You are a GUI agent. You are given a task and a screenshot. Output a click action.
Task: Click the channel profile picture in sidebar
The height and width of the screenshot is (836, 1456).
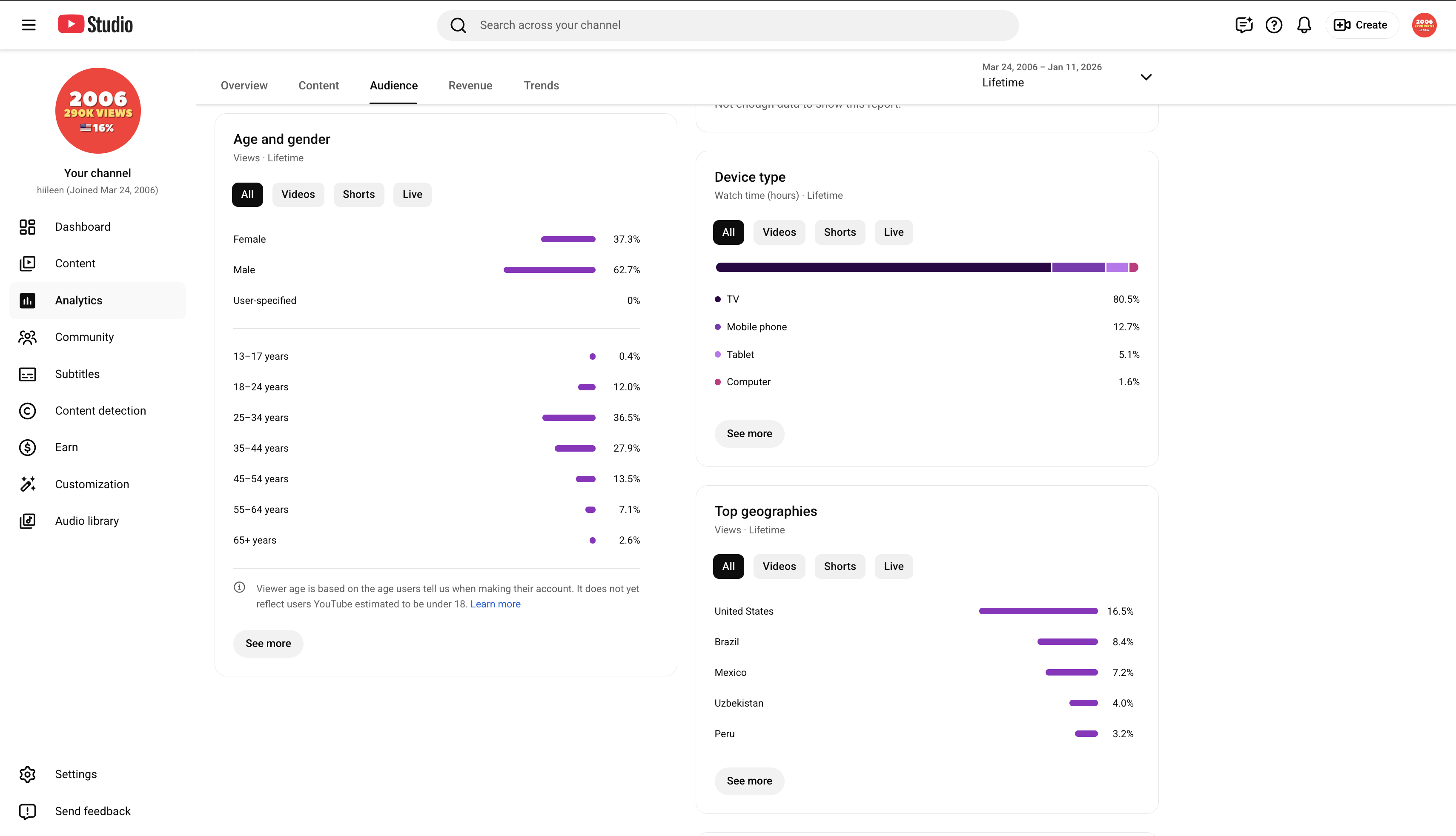[x=97, y=111]
